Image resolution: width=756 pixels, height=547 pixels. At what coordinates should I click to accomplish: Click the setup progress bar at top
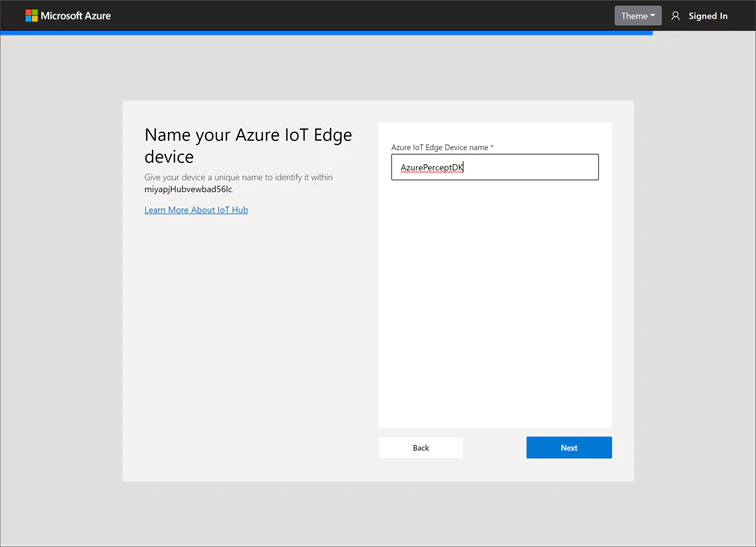(x=326, y=33)
